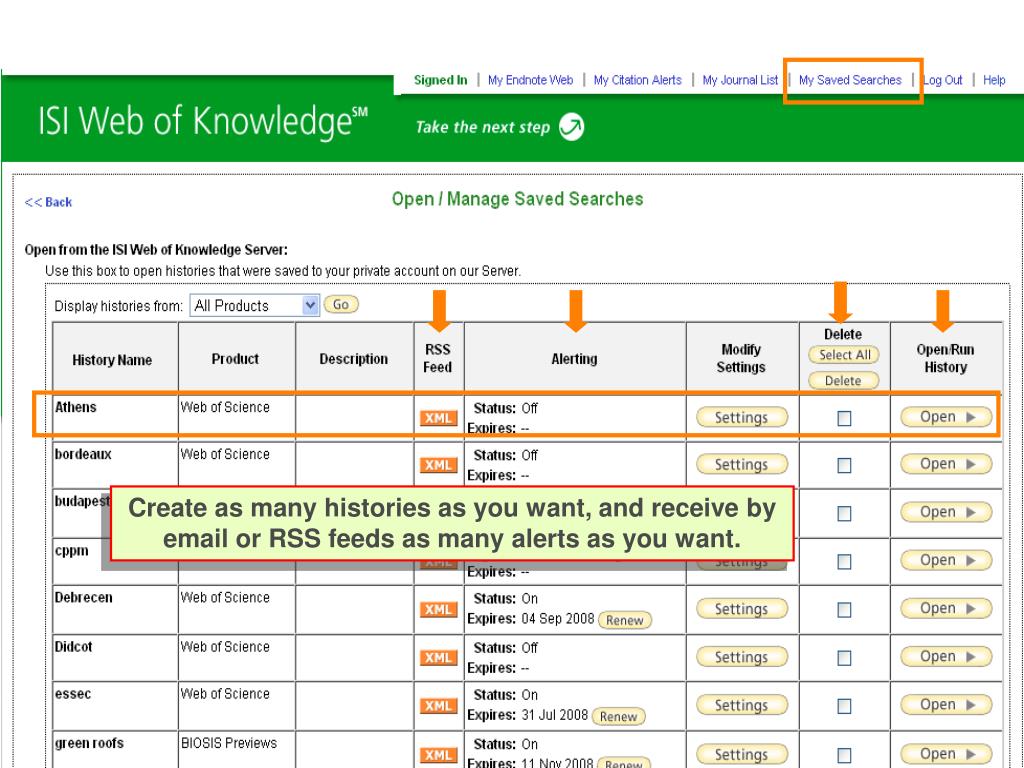This screenshot has width=1024, height=768.
Task: Tick the delete checkbox for Didcot
Action: click(x=844, y=658)
